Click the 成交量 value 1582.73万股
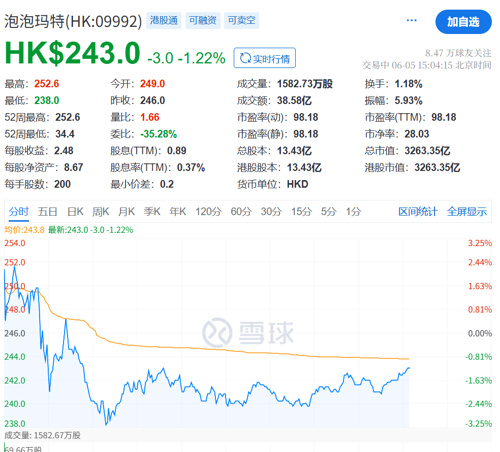The height and width of the screenshot is (452, 500). pos(305,84)
